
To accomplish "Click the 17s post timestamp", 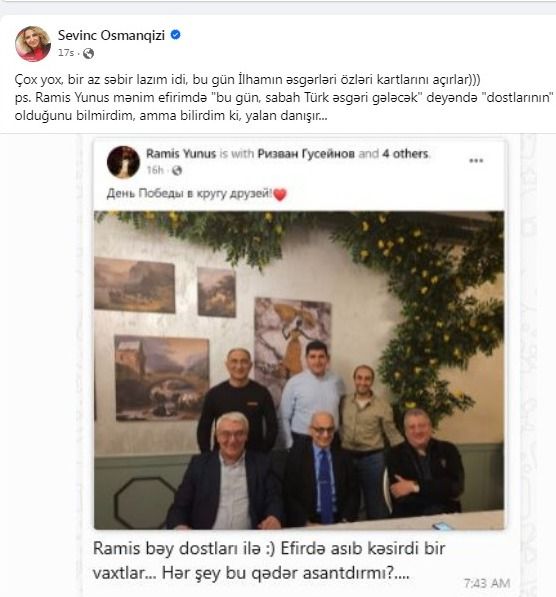I will (x=66, y=53).
